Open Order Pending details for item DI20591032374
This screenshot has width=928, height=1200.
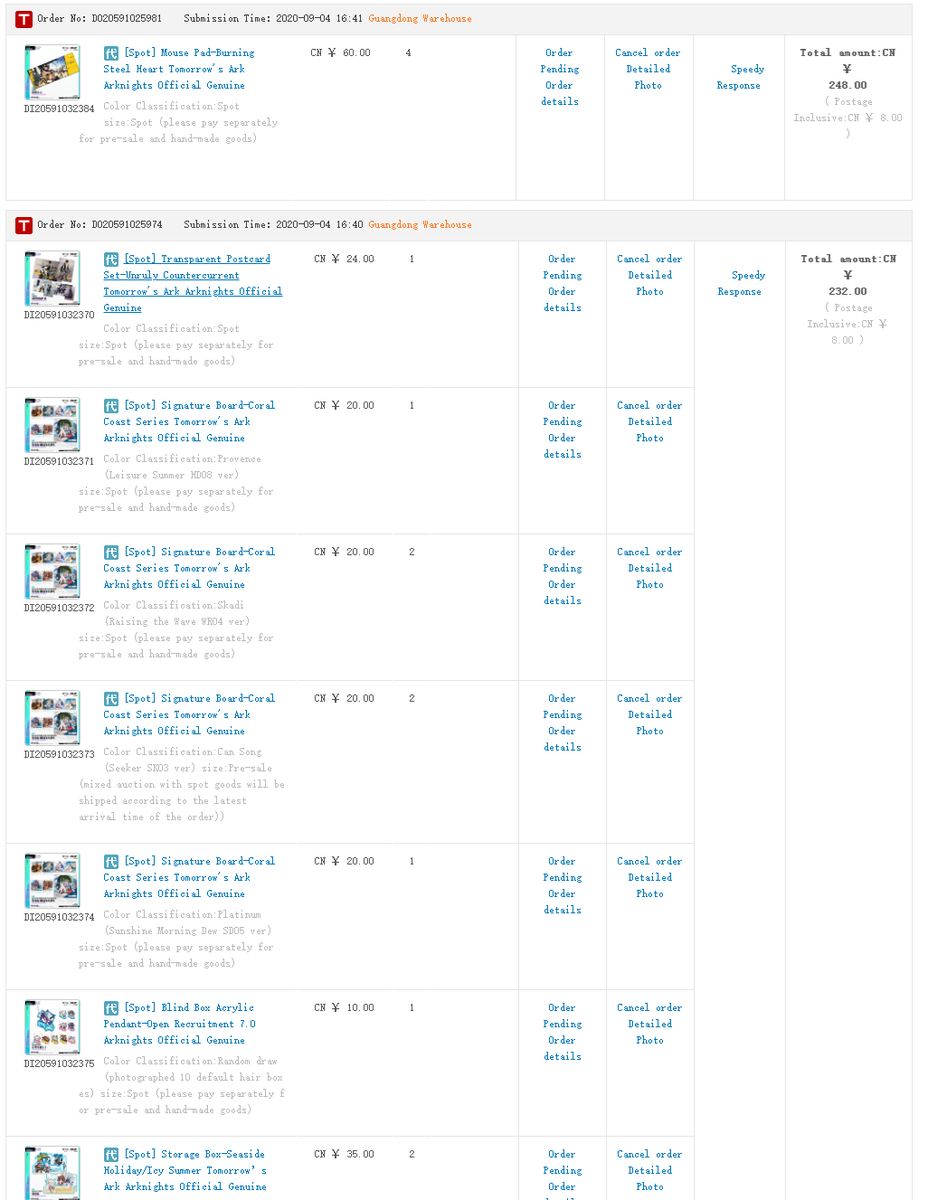[x=562, y=885]
